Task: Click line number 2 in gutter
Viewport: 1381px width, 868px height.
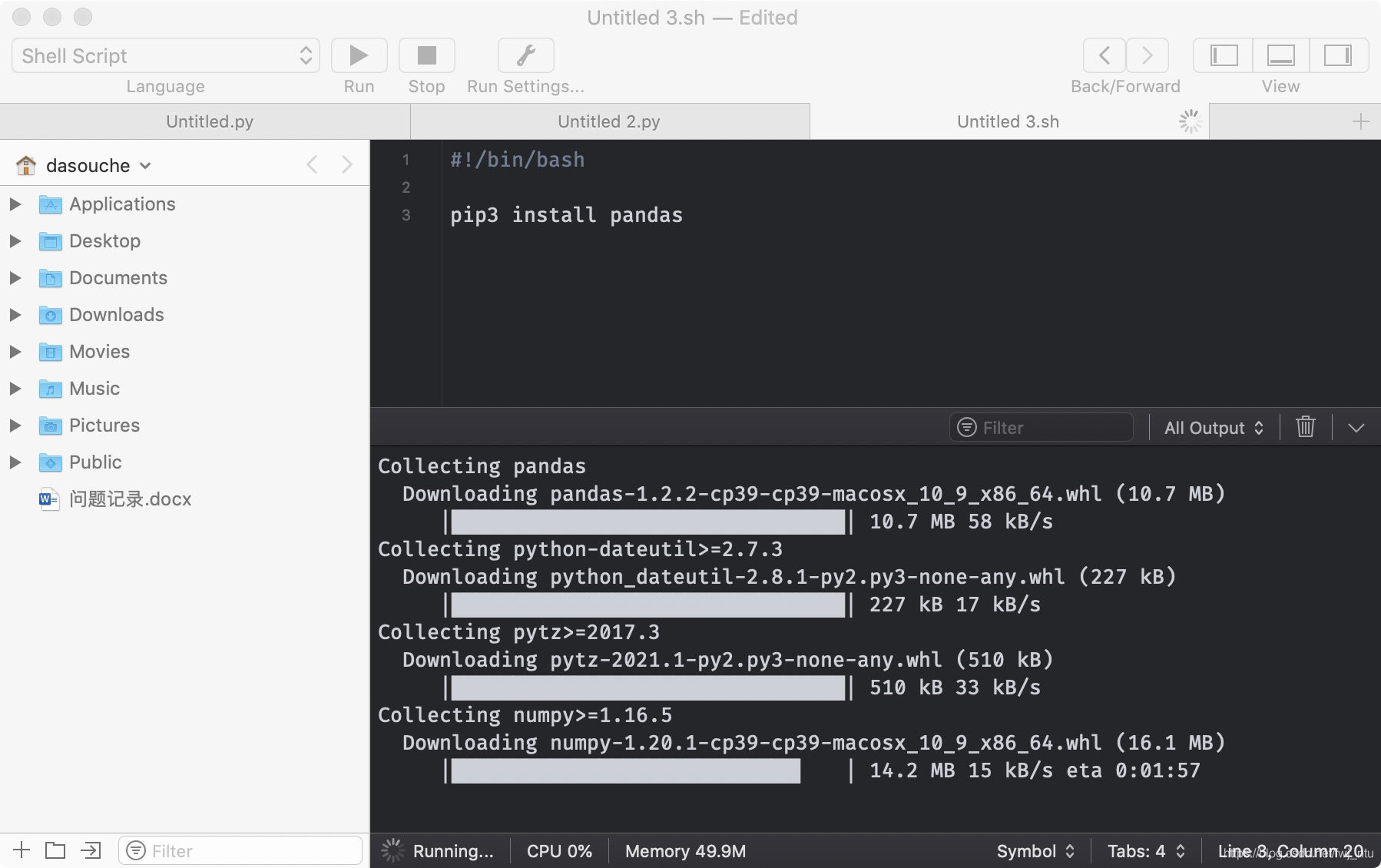Action: click(406, 187)
